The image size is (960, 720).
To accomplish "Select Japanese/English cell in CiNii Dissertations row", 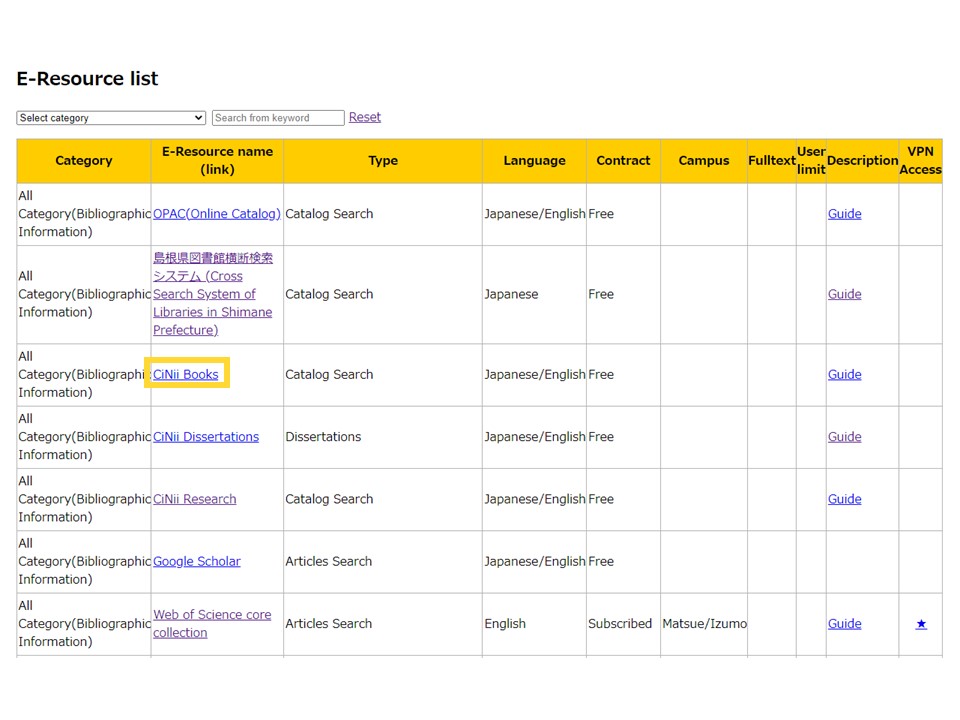I will tap(534, 437).
